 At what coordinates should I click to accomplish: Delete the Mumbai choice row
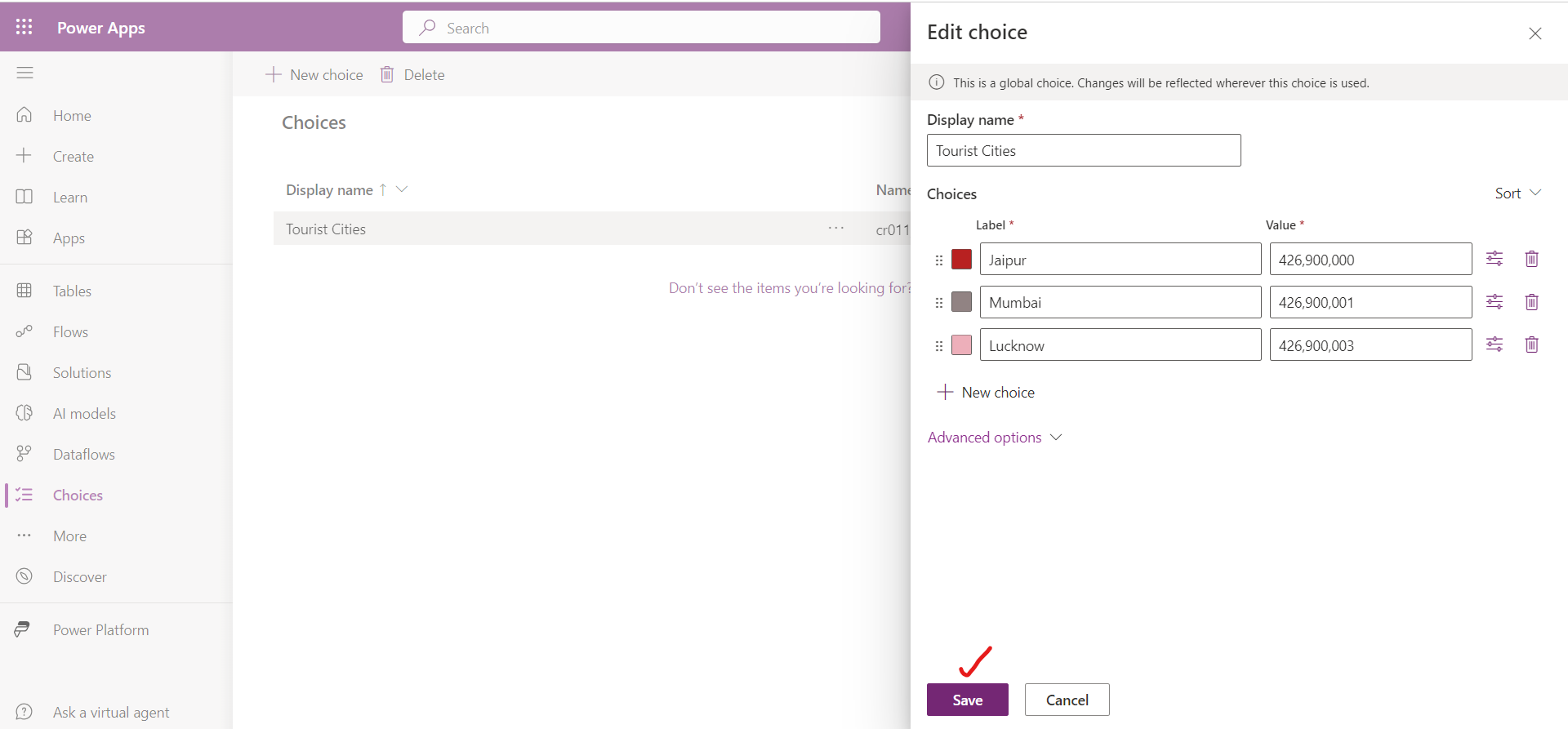(x=1532, y=302)
